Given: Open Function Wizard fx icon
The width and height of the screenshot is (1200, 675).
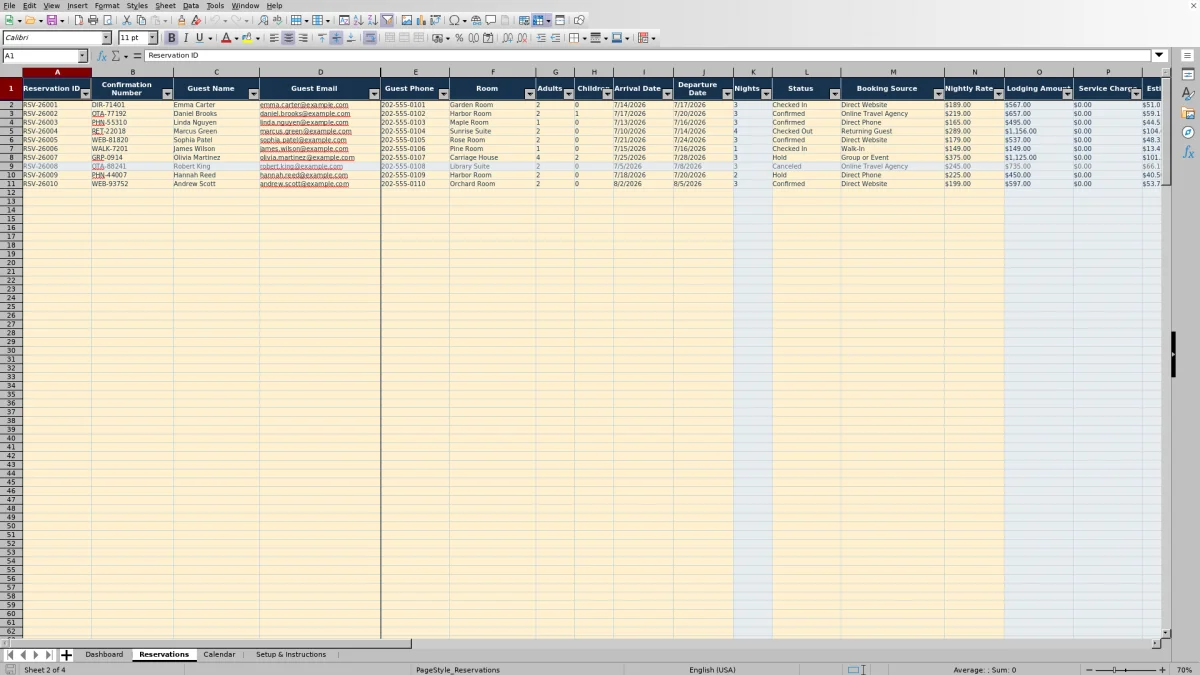Looking at the screenshot, I should click(102, 56).
